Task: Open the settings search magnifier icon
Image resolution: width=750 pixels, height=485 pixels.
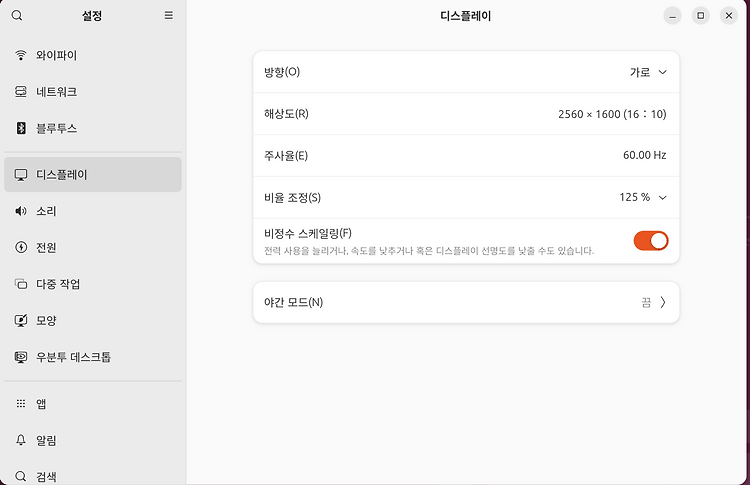Action: point(17,15)
